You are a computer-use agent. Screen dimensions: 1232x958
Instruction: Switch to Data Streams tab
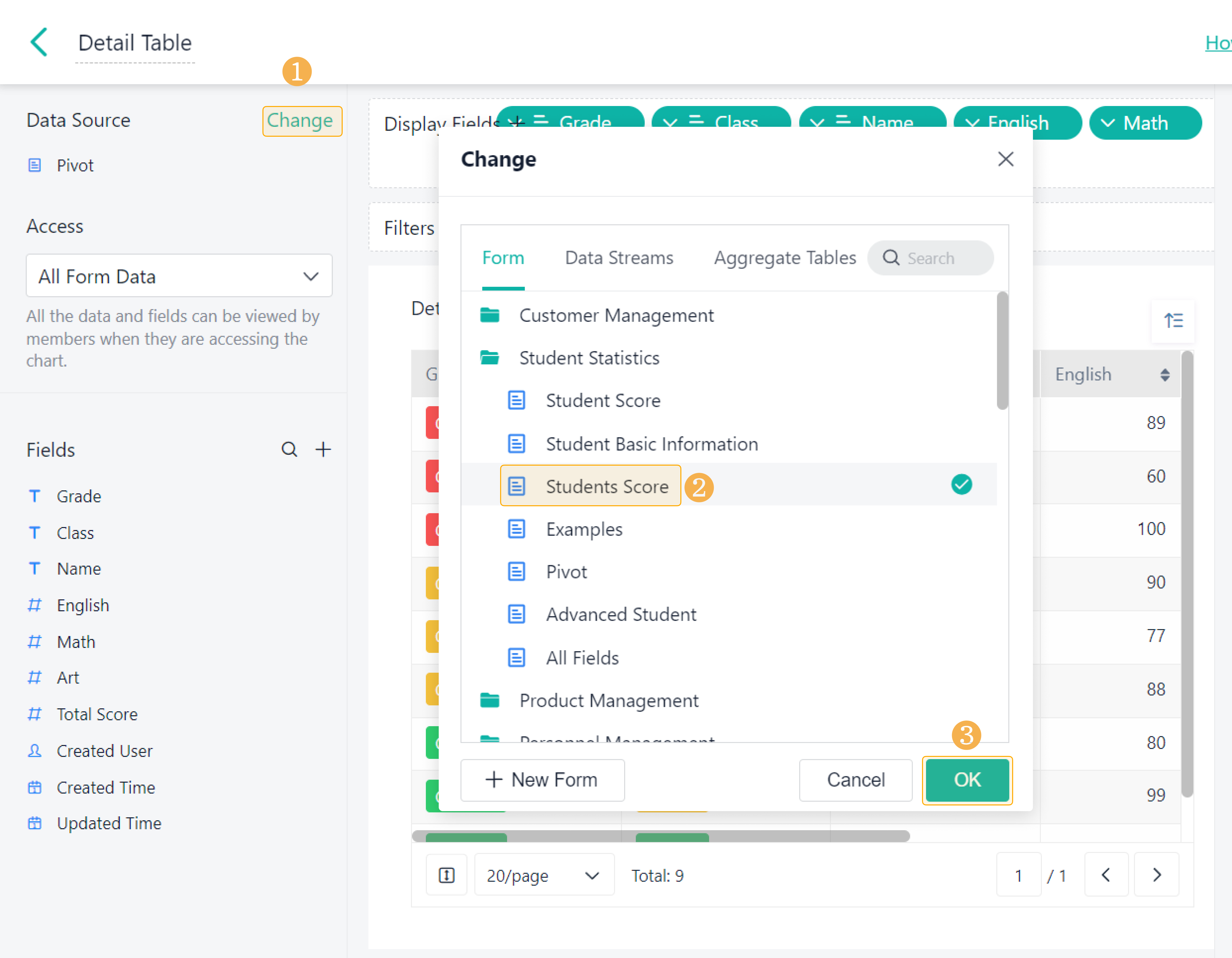click(x=619, y=258)
